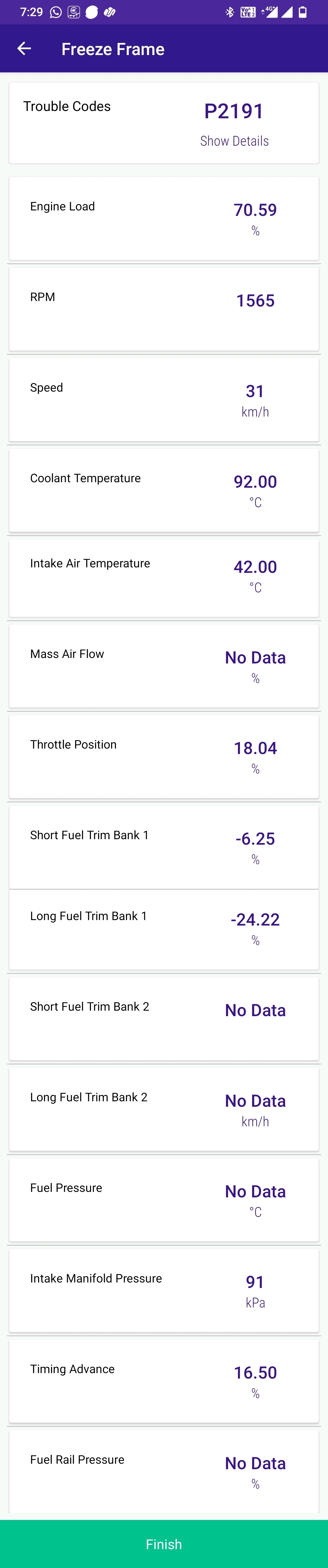The height and width of the screenshot is (1568, 328).
Task: Open Show Details for trouble code
Action: pyautogui.click(x=234, y=141)
